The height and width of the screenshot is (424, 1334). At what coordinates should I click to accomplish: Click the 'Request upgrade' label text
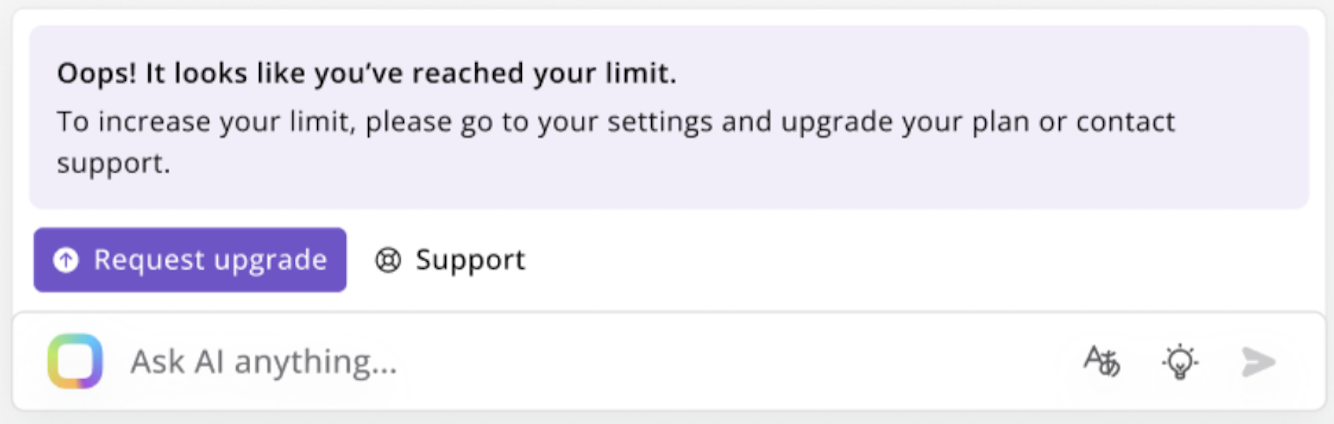tap(210, 260)
